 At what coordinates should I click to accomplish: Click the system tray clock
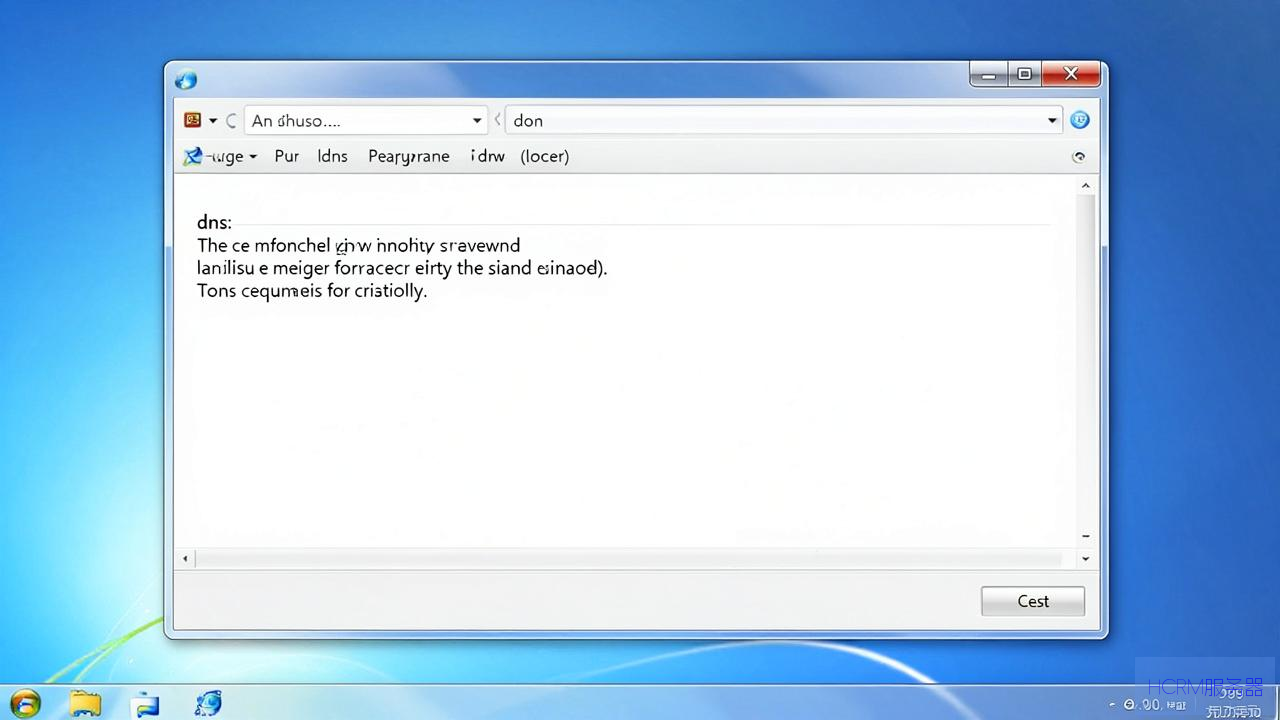point(1233,702)
